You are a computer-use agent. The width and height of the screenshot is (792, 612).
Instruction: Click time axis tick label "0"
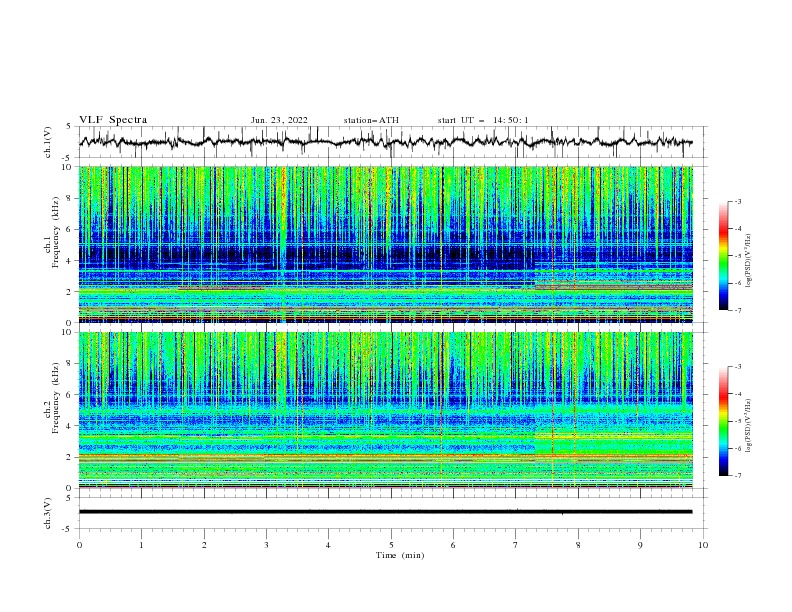click(79, 545)
